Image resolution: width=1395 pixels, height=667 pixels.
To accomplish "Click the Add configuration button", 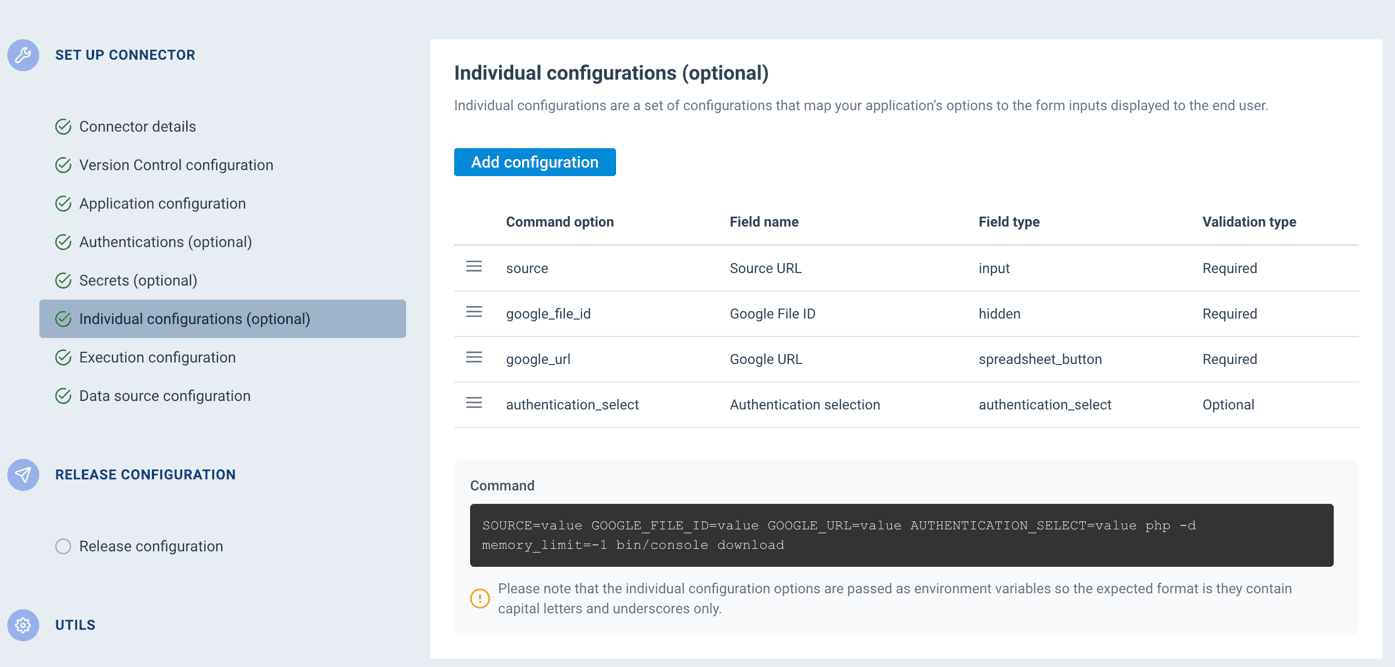I will (534, 161).
